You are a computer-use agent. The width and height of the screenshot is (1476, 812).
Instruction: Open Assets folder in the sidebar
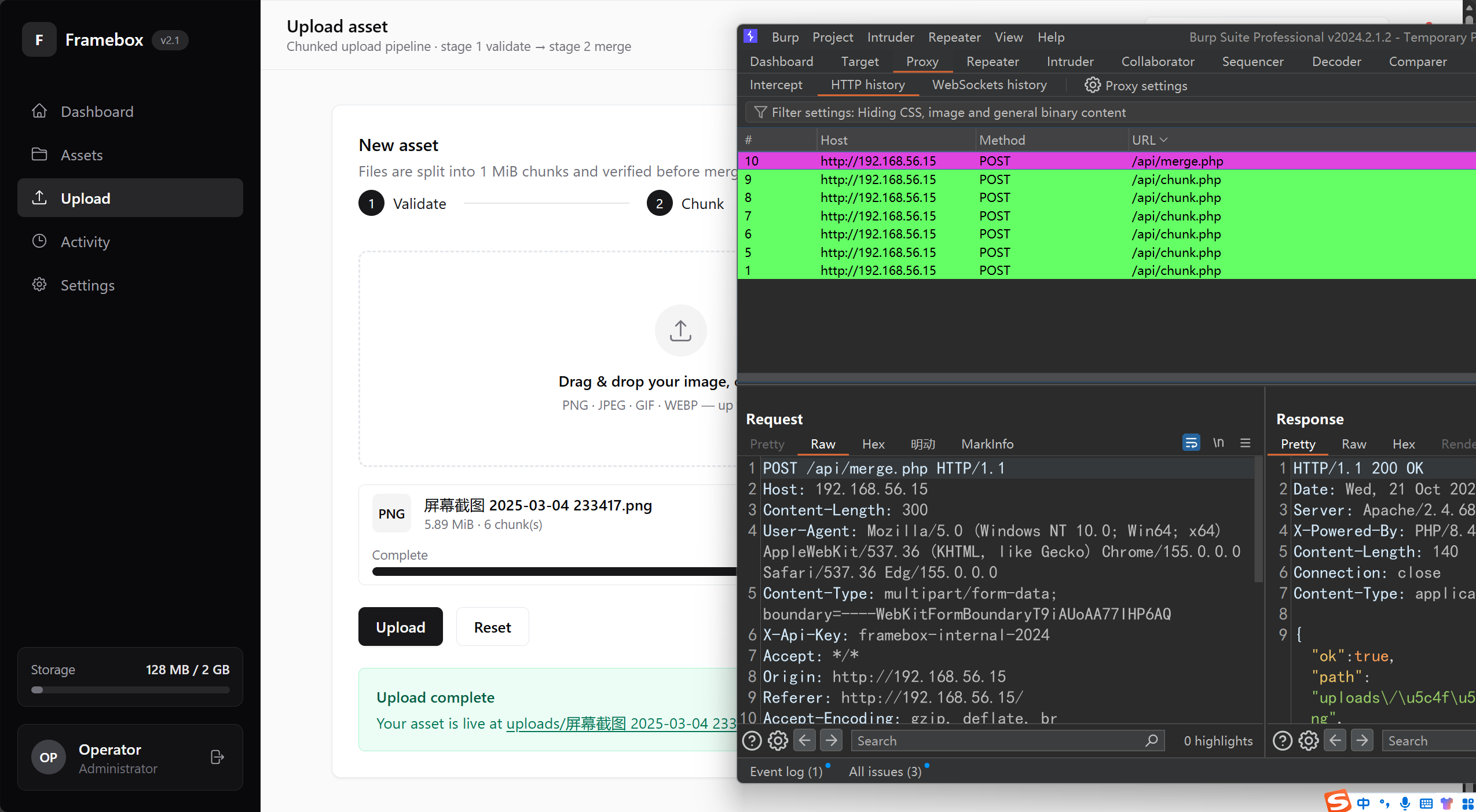130,155
